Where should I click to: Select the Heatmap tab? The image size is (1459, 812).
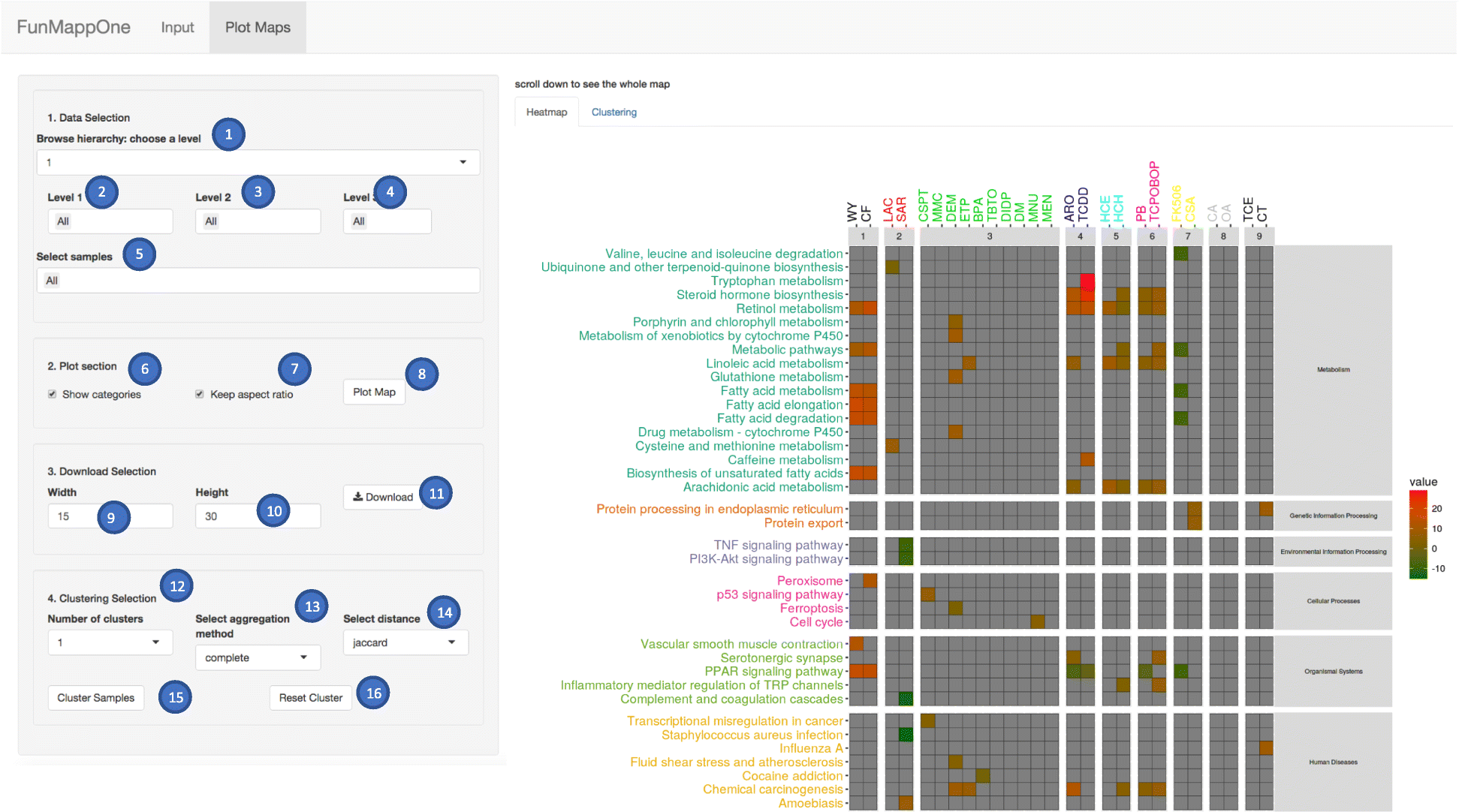pos(547,112)
